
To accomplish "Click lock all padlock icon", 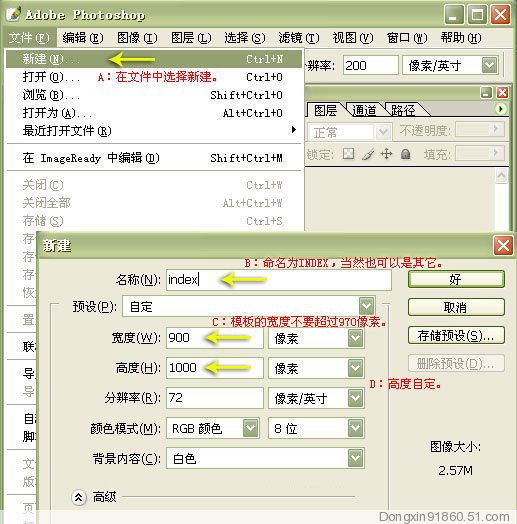I will point(405,154).
